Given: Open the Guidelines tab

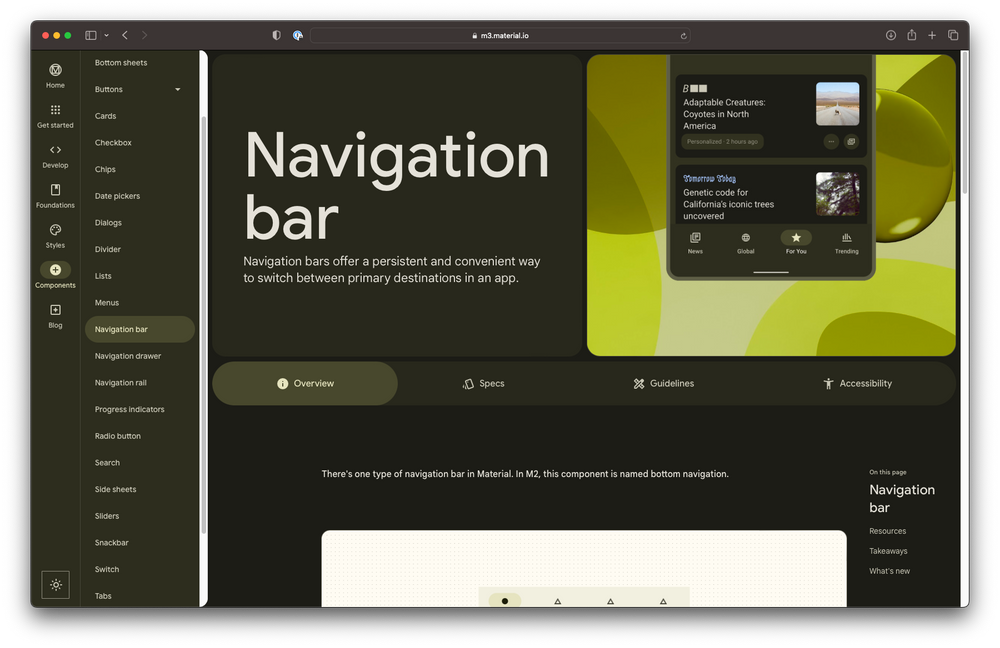Looking at the screenshot, I should pos(663,383).
